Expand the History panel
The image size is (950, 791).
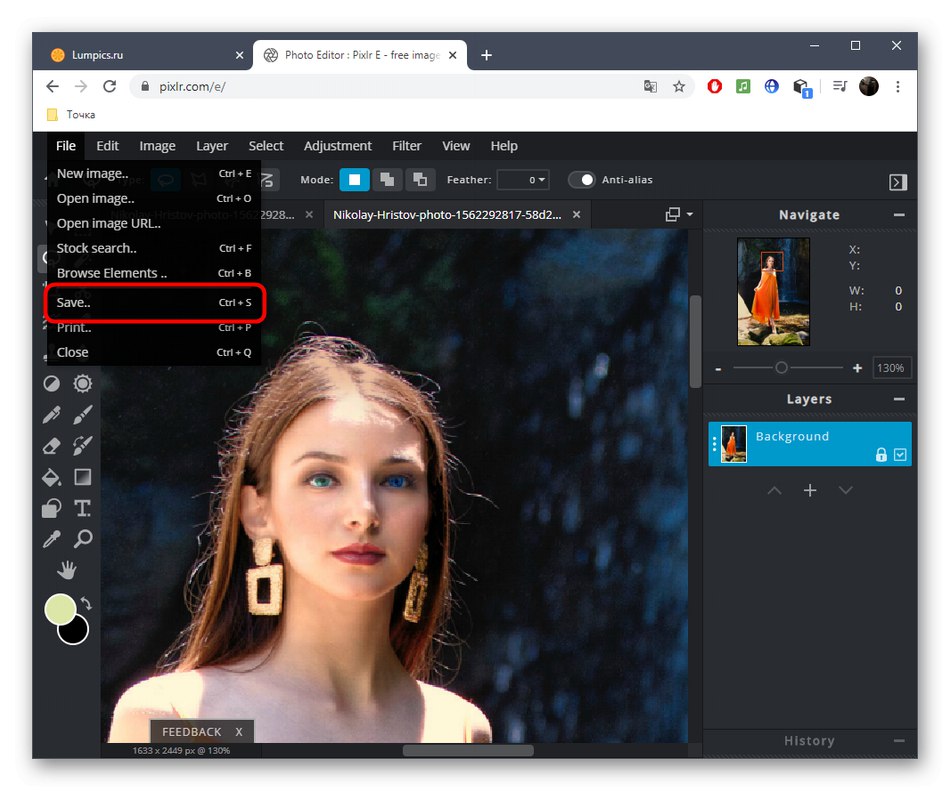(899, 741)
